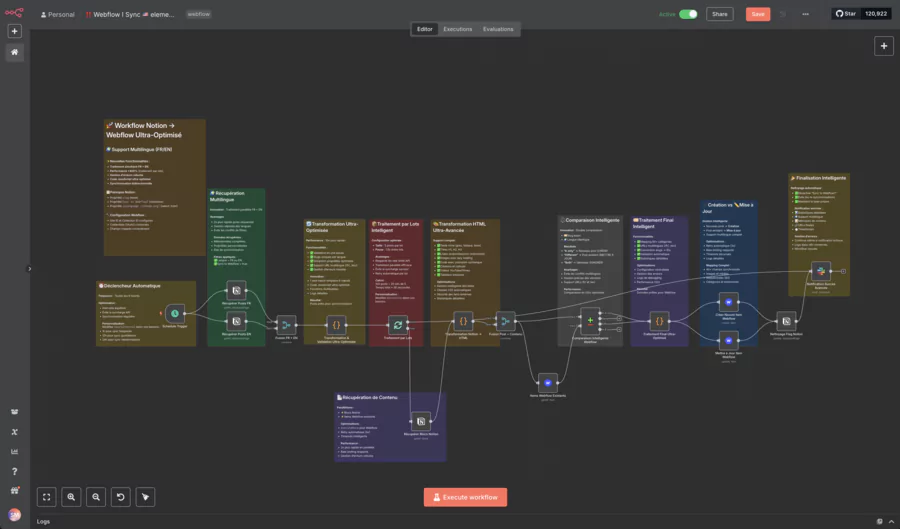Open the Insights chart icon in sidebar
The width and height of the screenshot is (900, 529).
[x=14, y=452]
